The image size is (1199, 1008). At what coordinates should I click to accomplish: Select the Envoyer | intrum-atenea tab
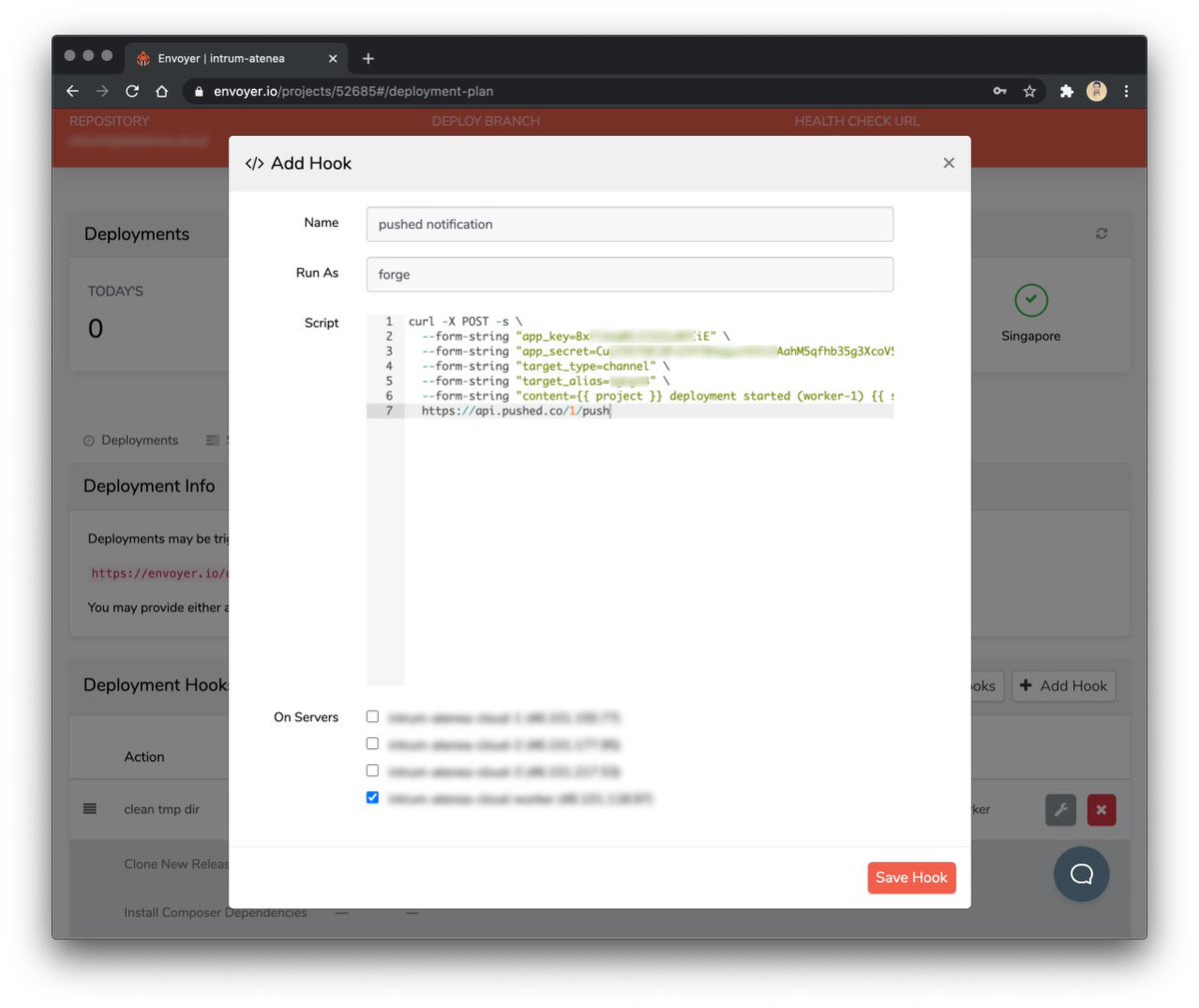click(236, 58)
